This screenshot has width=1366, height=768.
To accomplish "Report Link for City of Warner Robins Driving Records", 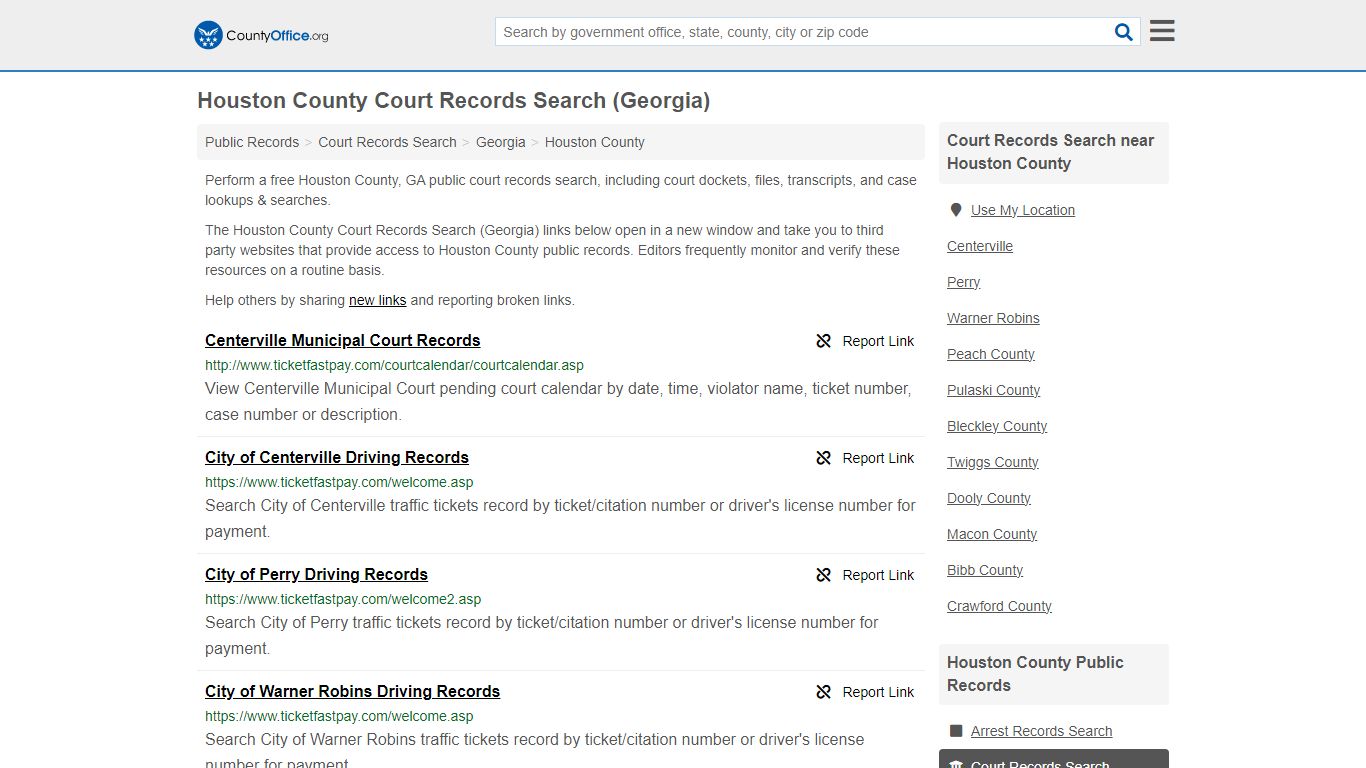I will coord(878,692).
